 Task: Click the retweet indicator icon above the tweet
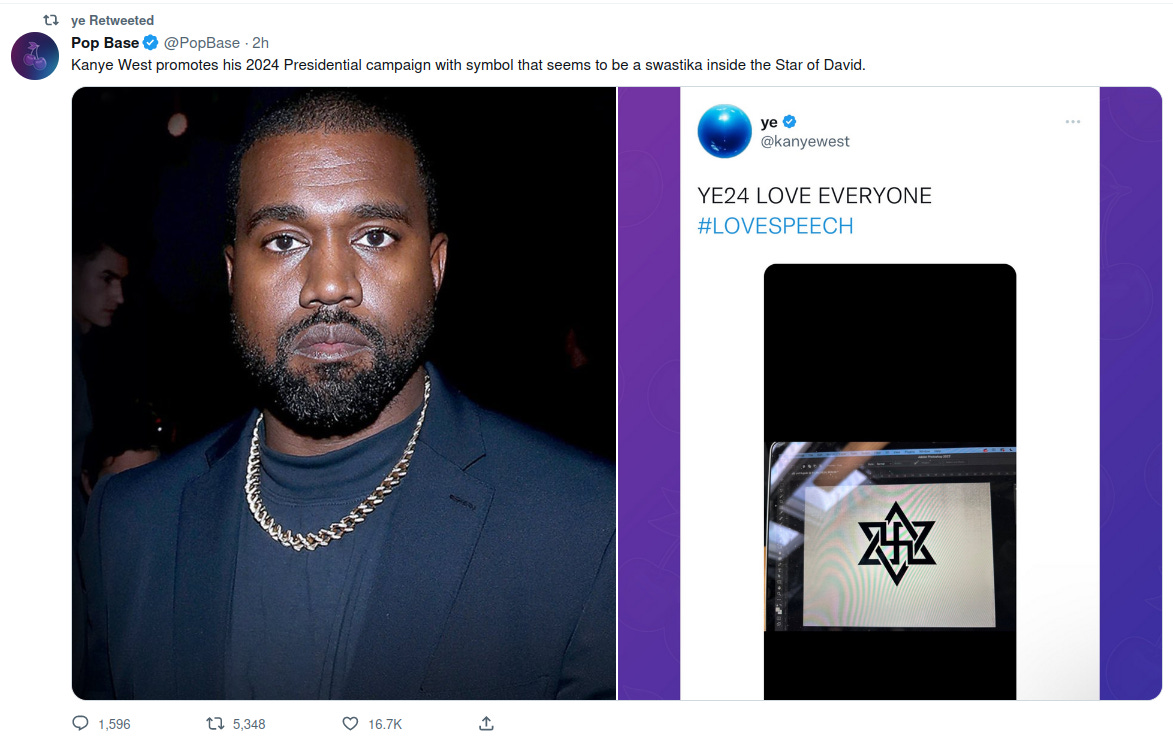pyautogui.click(x=51, y=20)
